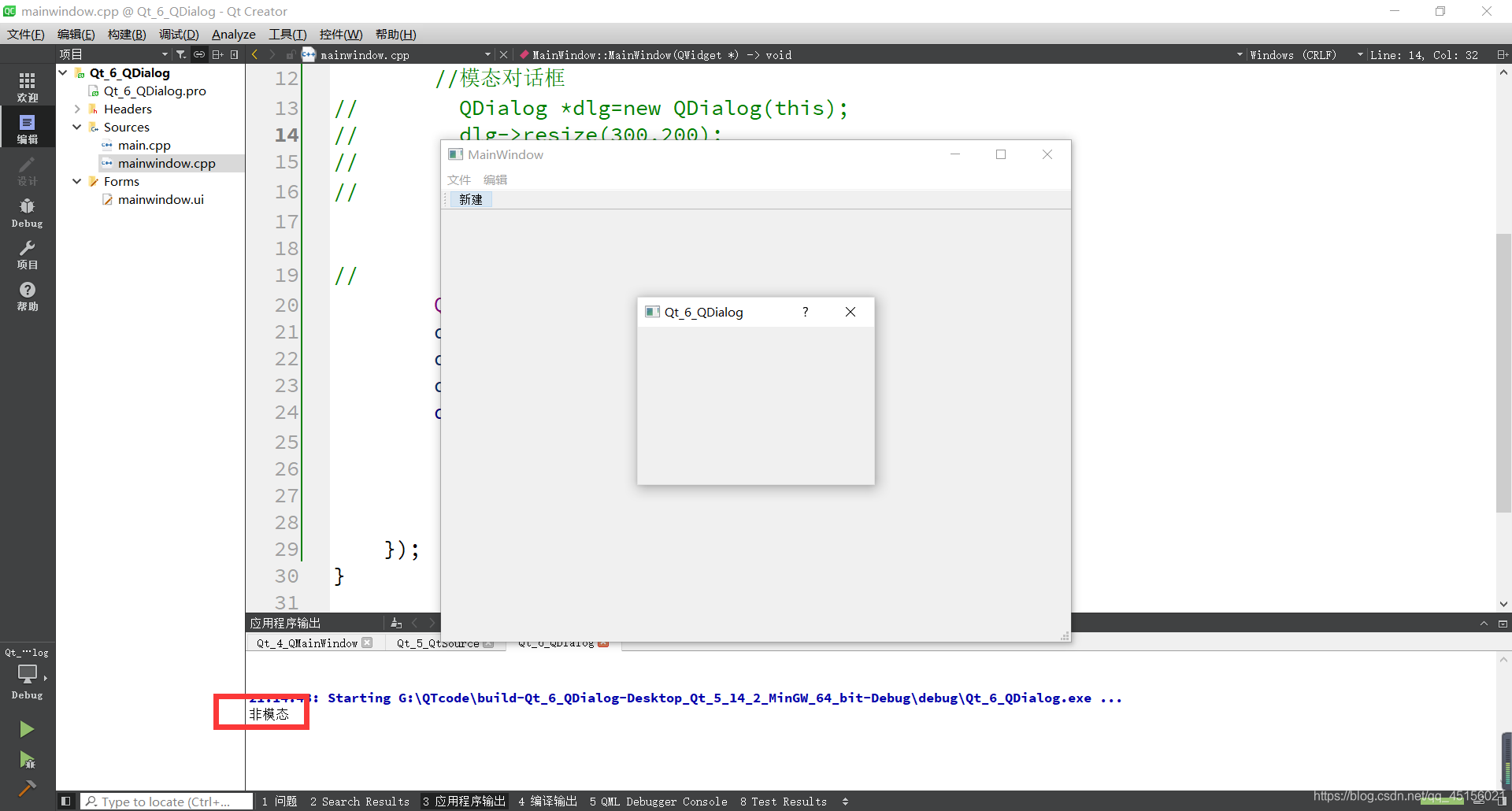Click the green Run button
The width and height of the screenshot is (1512, 811).
point(27,729)
